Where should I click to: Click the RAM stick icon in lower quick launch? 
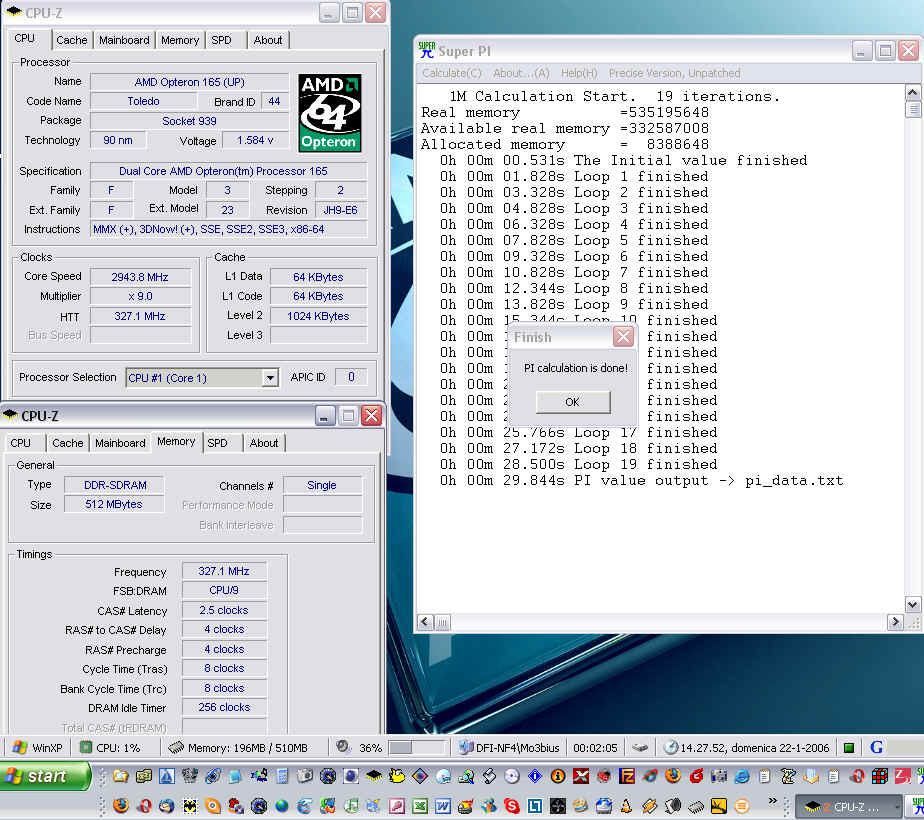(697, 805)
